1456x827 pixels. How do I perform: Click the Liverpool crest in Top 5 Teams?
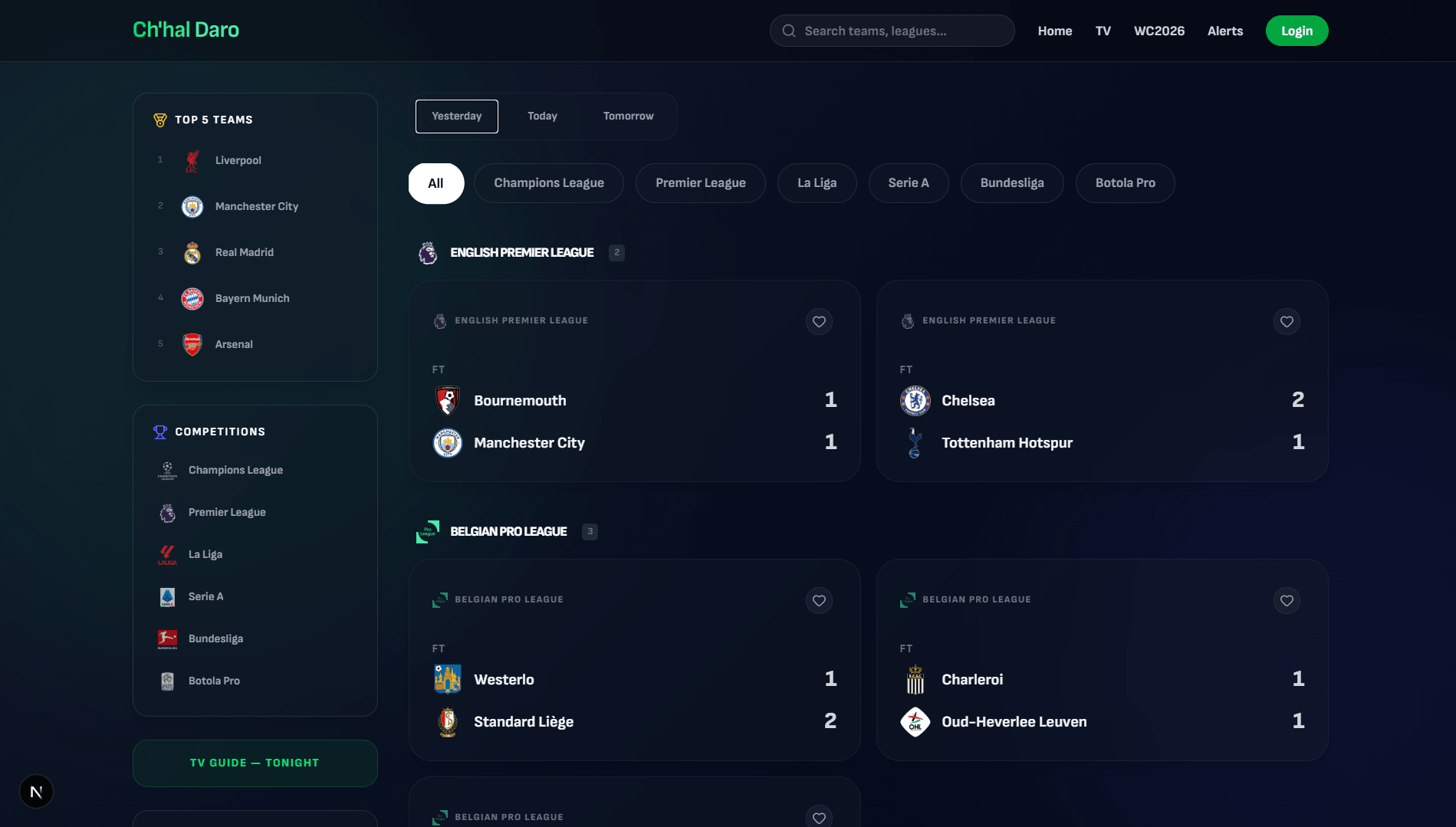[192, 161]
